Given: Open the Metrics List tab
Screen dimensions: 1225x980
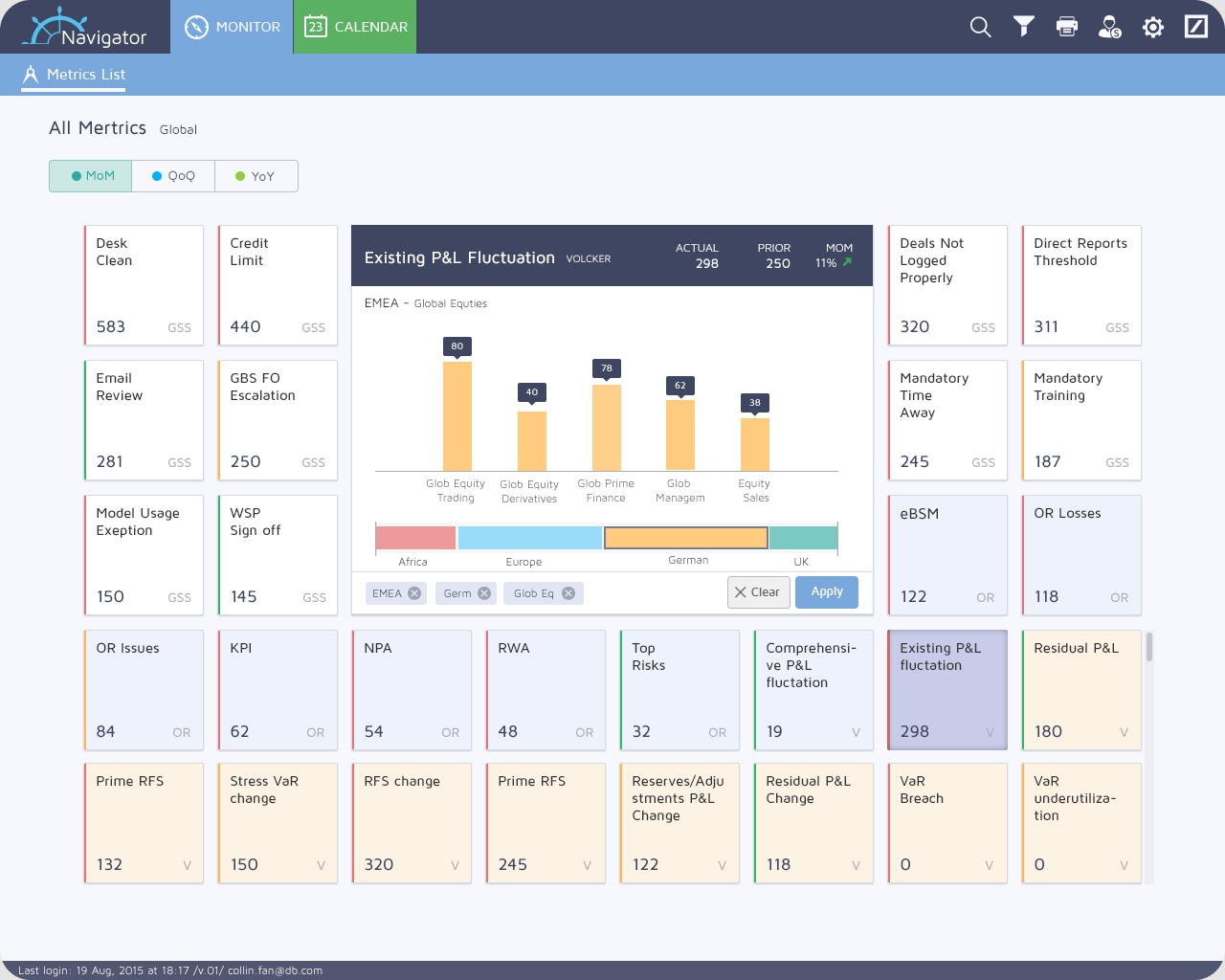Looking at the screenshot, I should (74, 75).
